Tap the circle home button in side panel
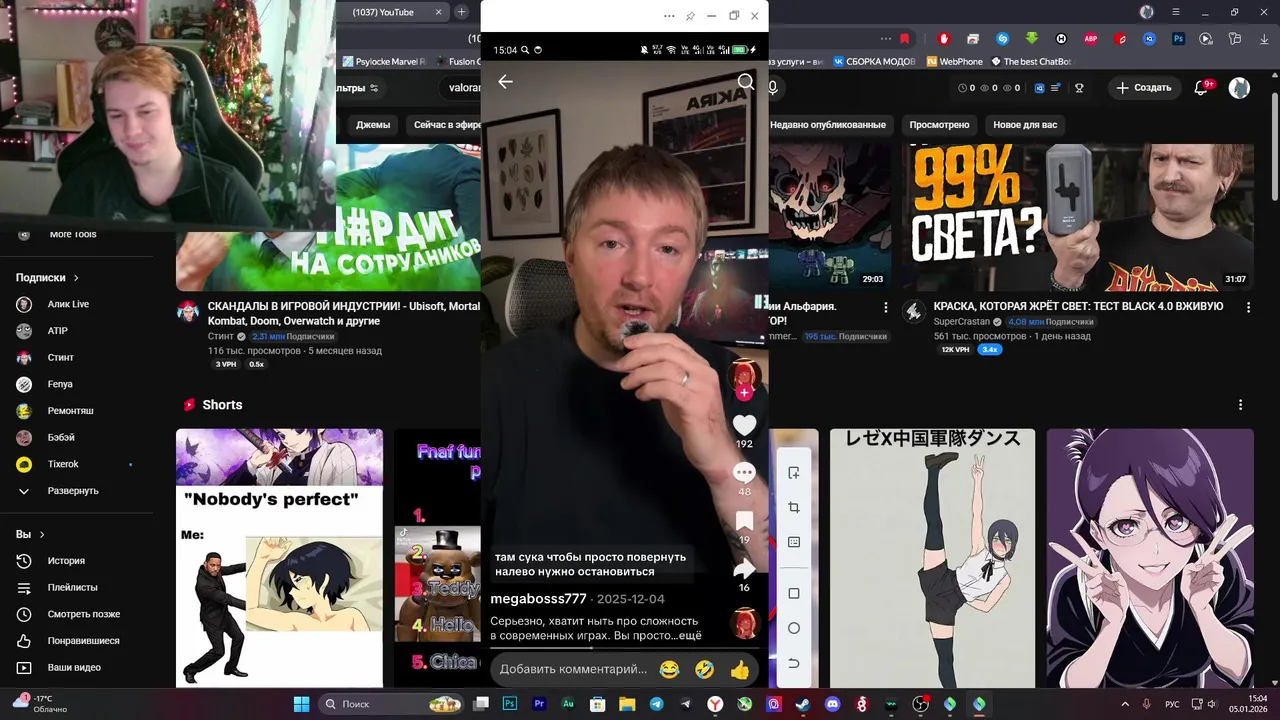 click(x=794, y=628)
